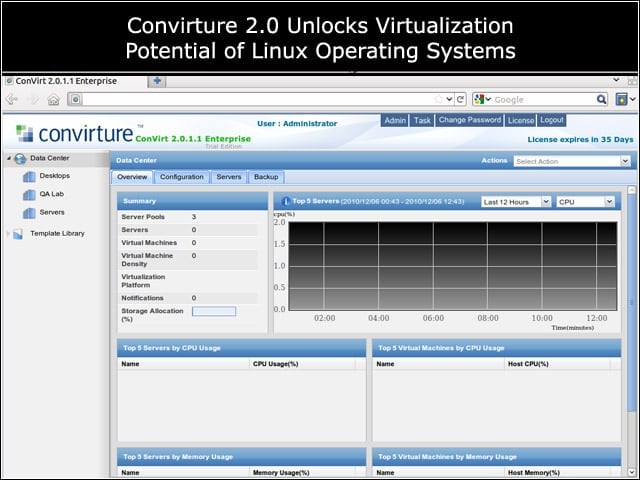Switch to the Servers tab
This screenshot has width=640, height=480.
coord(229,177)
